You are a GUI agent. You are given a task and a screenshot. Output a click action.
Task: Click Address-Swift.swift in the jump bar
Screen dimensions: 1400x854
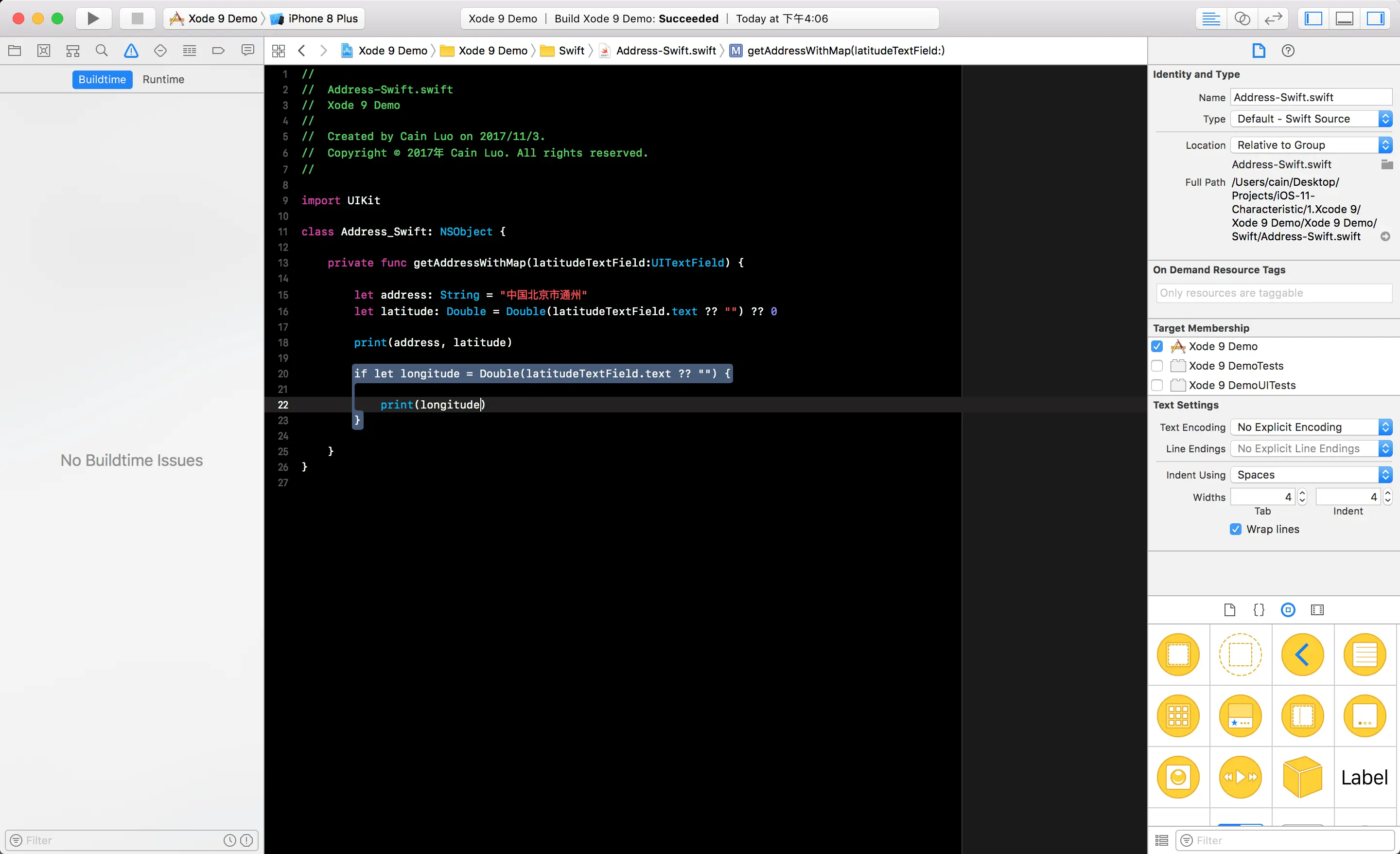tap(665, 51)
